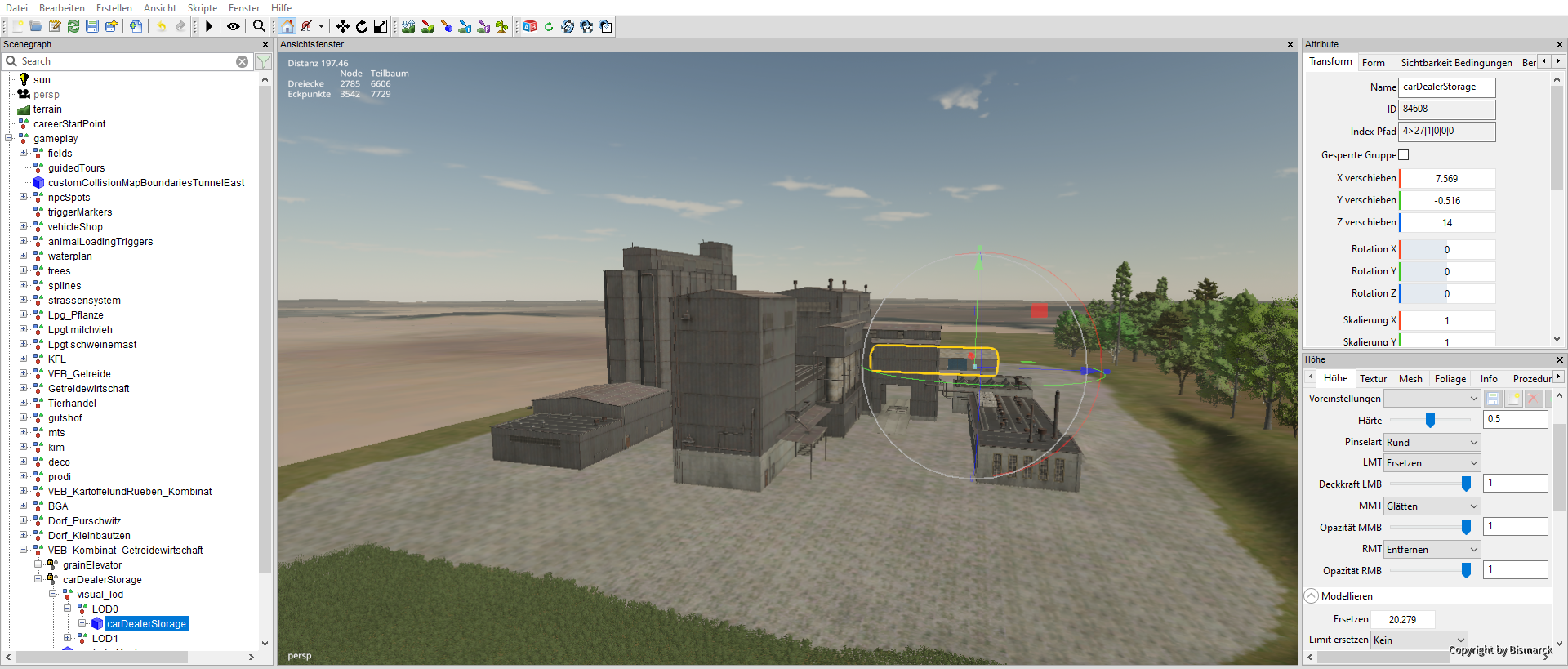Screen dimensions: 1568x669
Task: Collapse the Modellieren section
Action: coord(1312,596)
